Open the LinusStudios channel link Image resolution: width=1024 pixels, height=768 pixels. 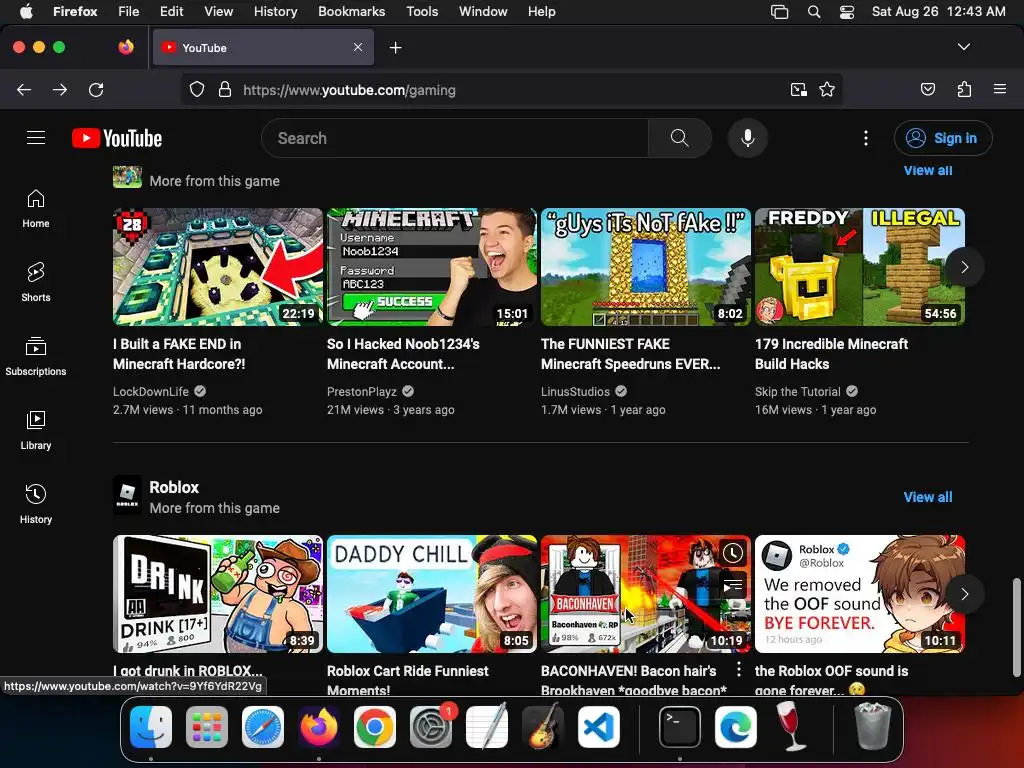click(575, 391)
